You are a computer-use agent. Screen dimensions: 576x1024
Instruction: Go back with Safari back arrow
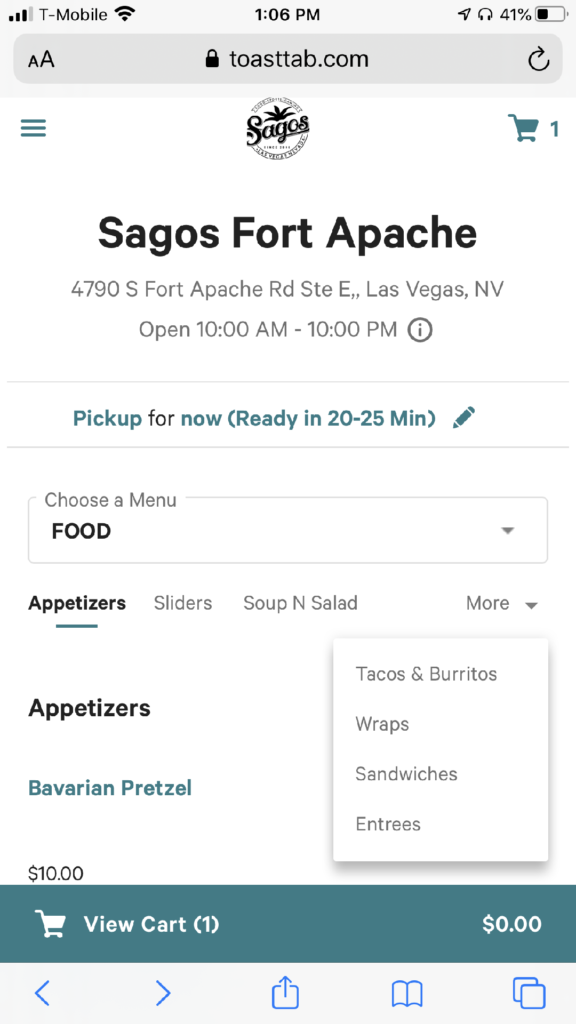click(42, 993)
